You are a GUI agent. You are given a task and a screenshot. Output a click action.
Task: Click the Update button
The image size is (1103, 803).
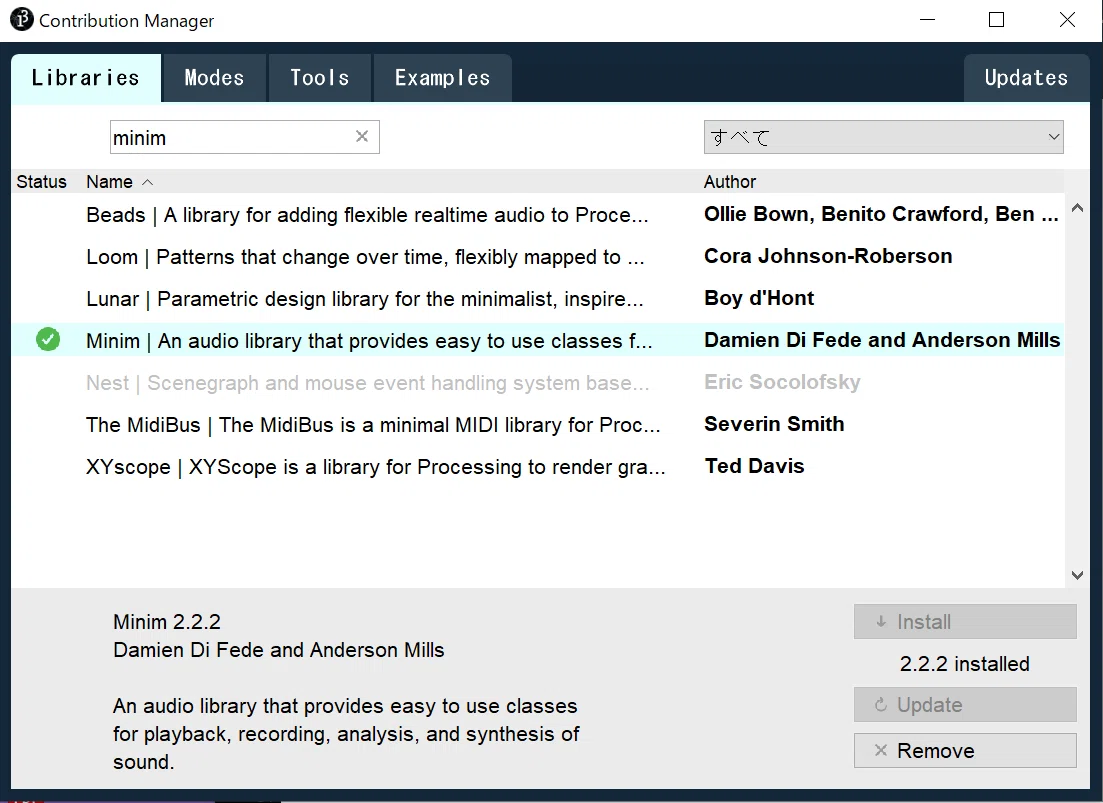pos(965,705)
